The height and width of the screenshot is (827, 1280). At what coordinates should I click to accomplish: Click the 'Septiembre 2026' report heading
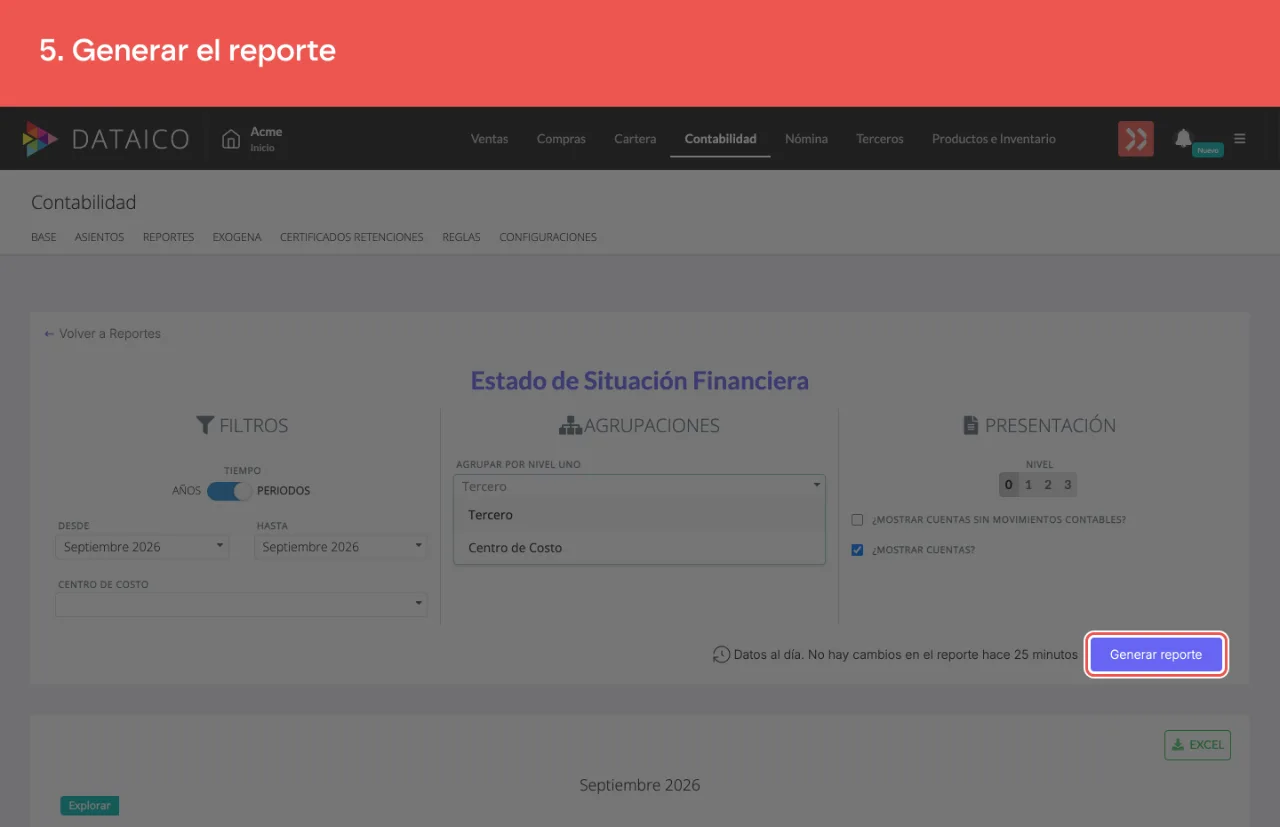pyautogui.click(x=640, y=785)
